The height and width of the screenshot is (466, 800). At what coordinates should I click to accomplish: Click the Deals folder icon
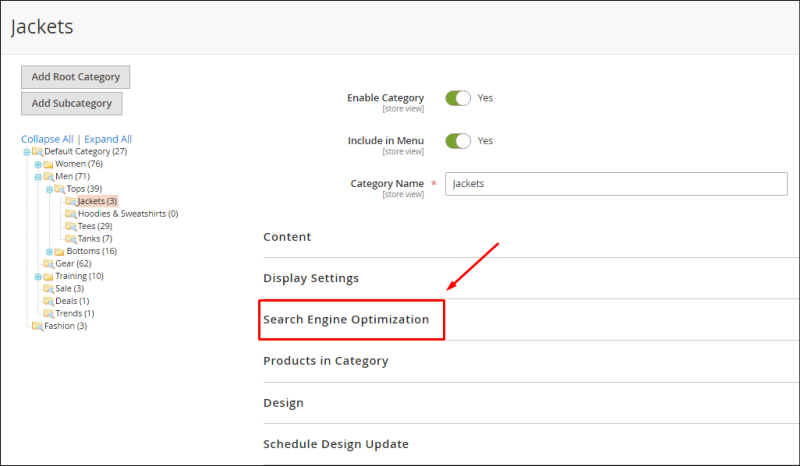tap(48, 301)
